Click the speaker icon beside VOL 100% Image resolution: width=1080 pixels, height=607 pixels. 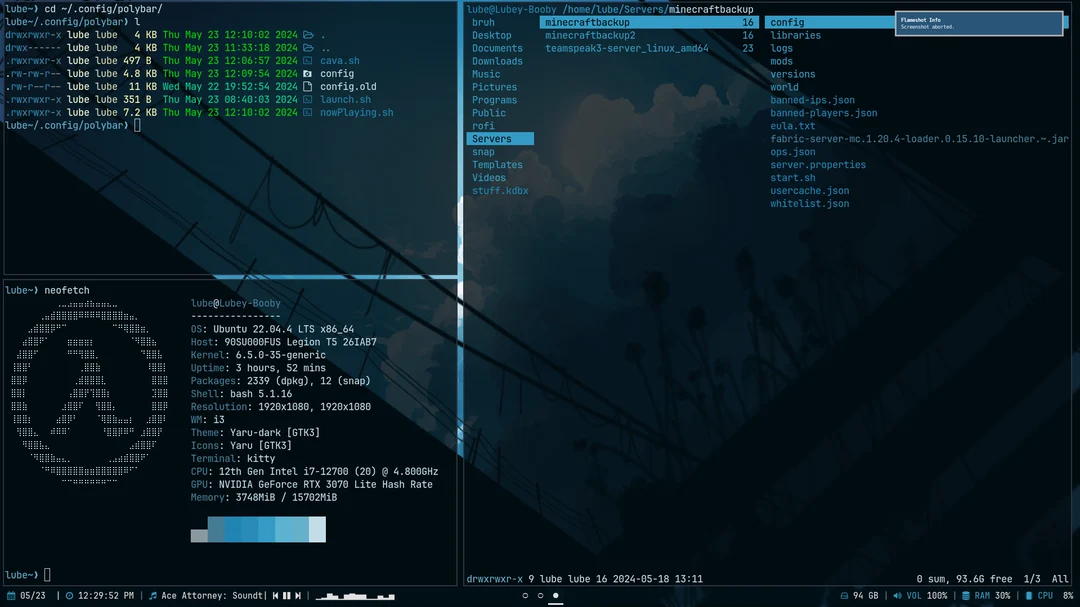(x=898, y=595)
